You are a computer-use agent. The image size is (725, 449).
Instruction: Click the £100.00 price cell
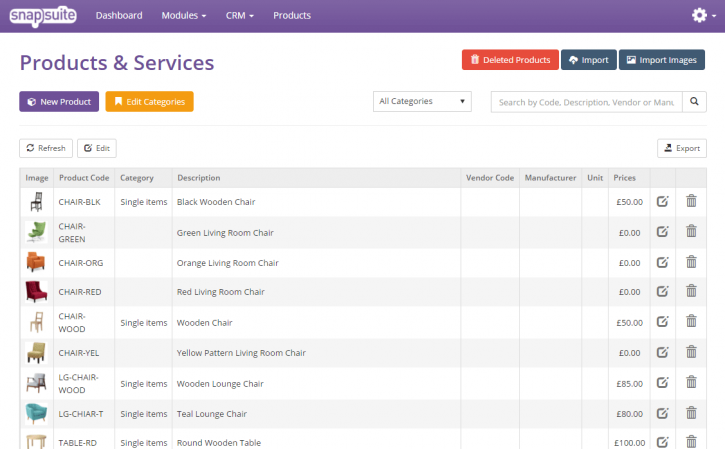pos(629,443)
